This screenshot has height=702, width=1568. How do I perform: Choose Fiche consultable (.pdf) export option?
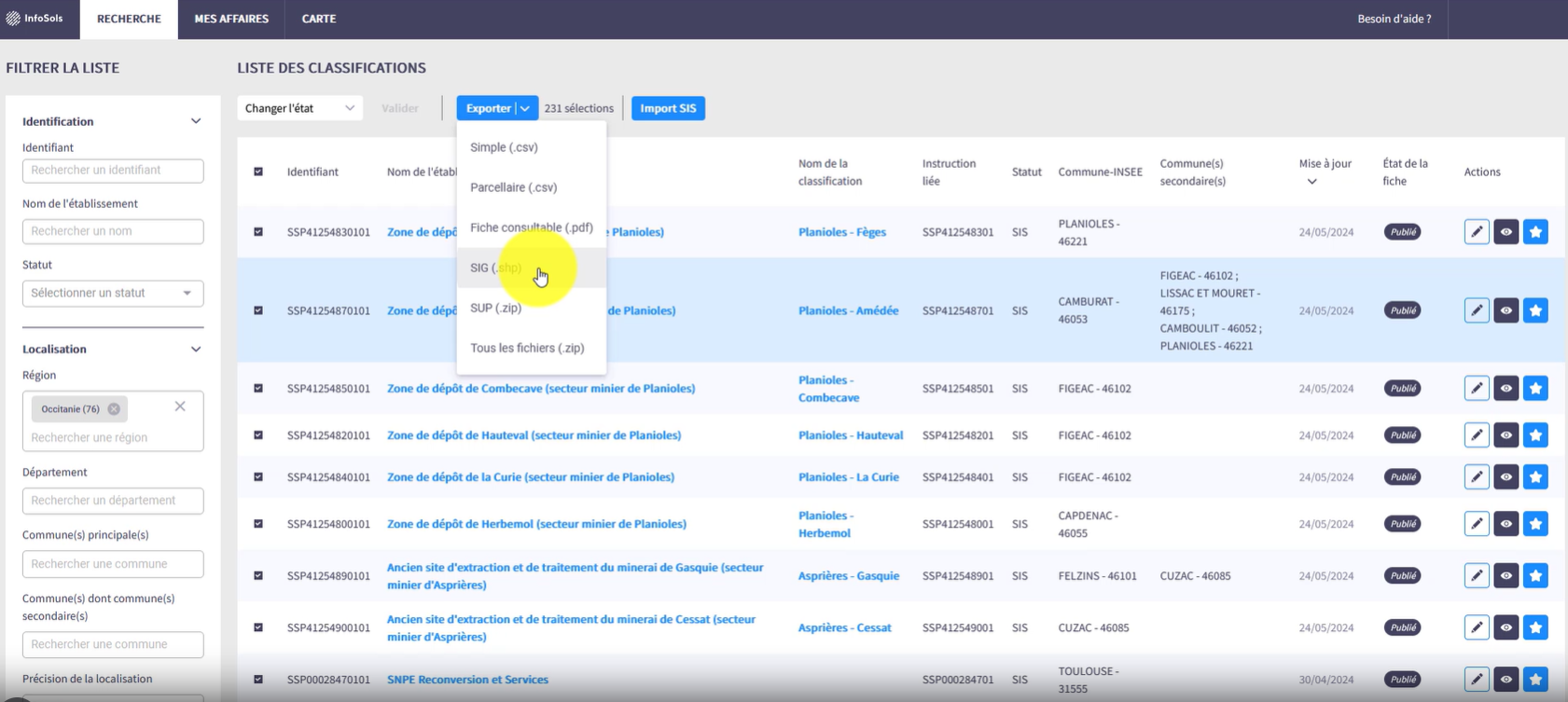pyautogui.click(x=532, y=227)
